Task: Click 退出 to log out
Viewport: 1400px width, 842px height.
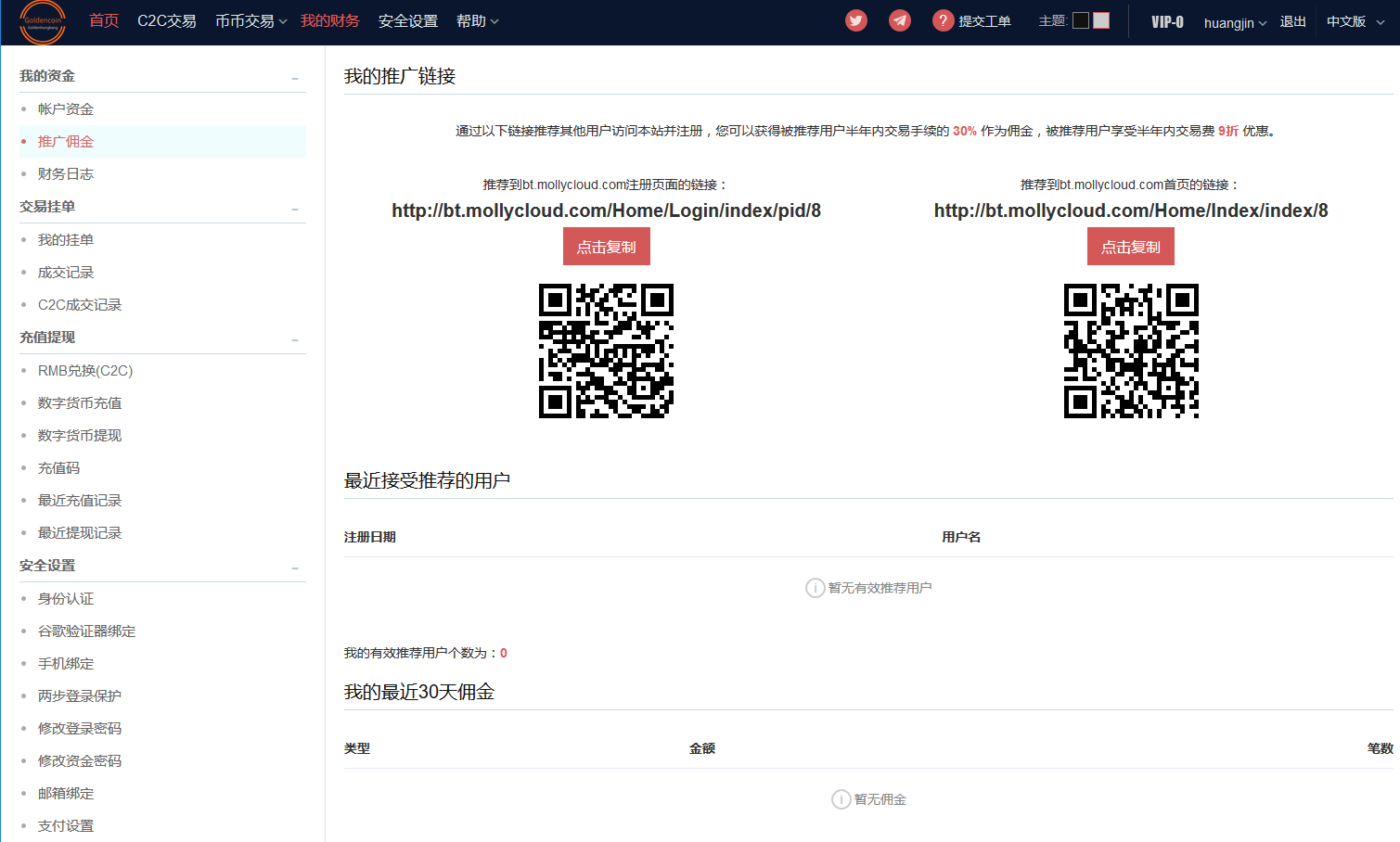Action: click(1292, 21)
